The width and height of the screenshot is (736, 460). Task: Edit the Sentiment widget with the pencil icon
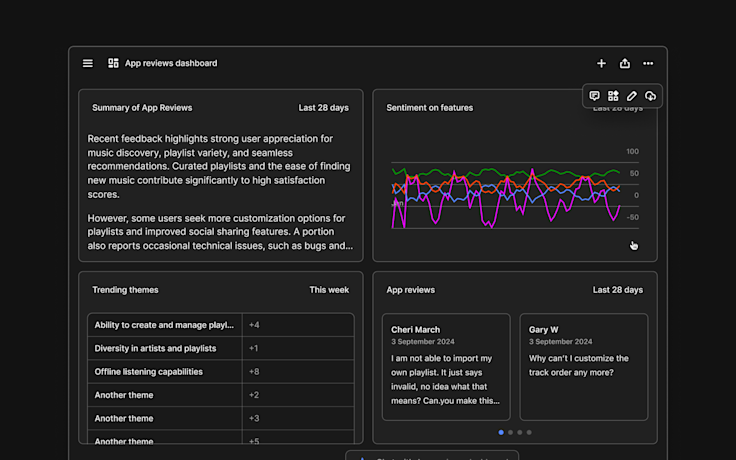click(632, 96)
